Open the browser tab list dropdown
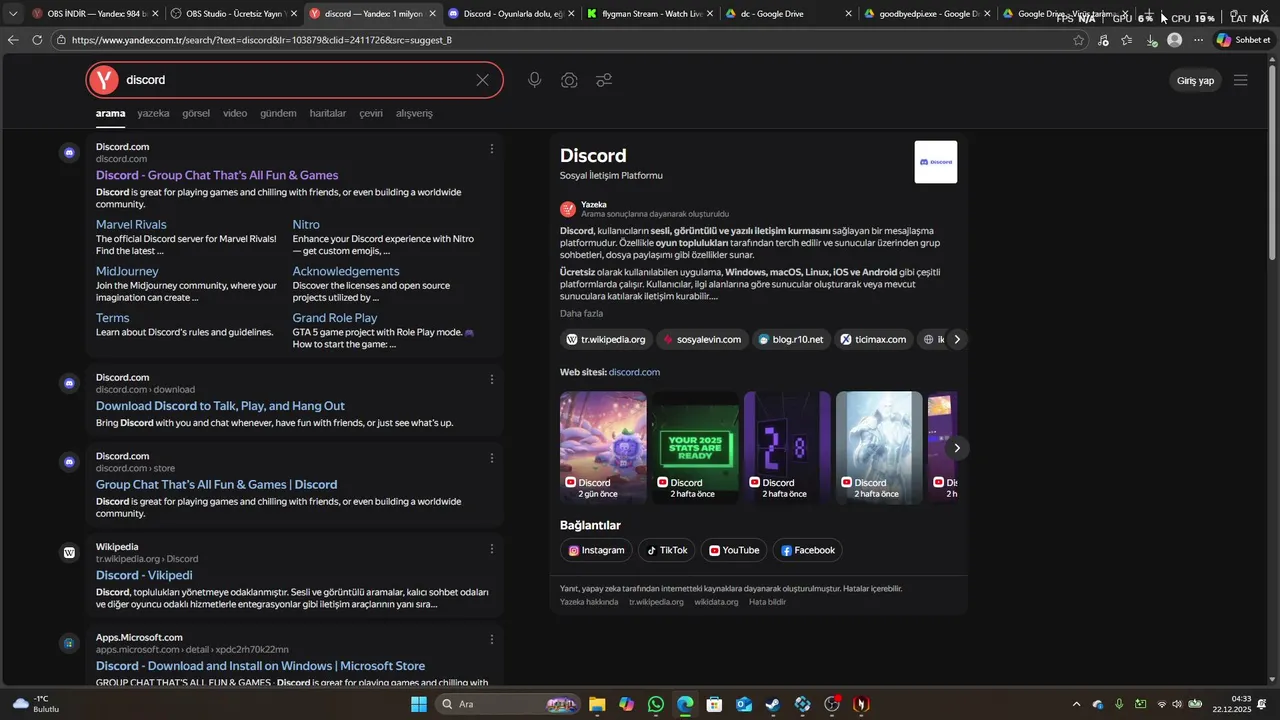 (x=13, y=14)
